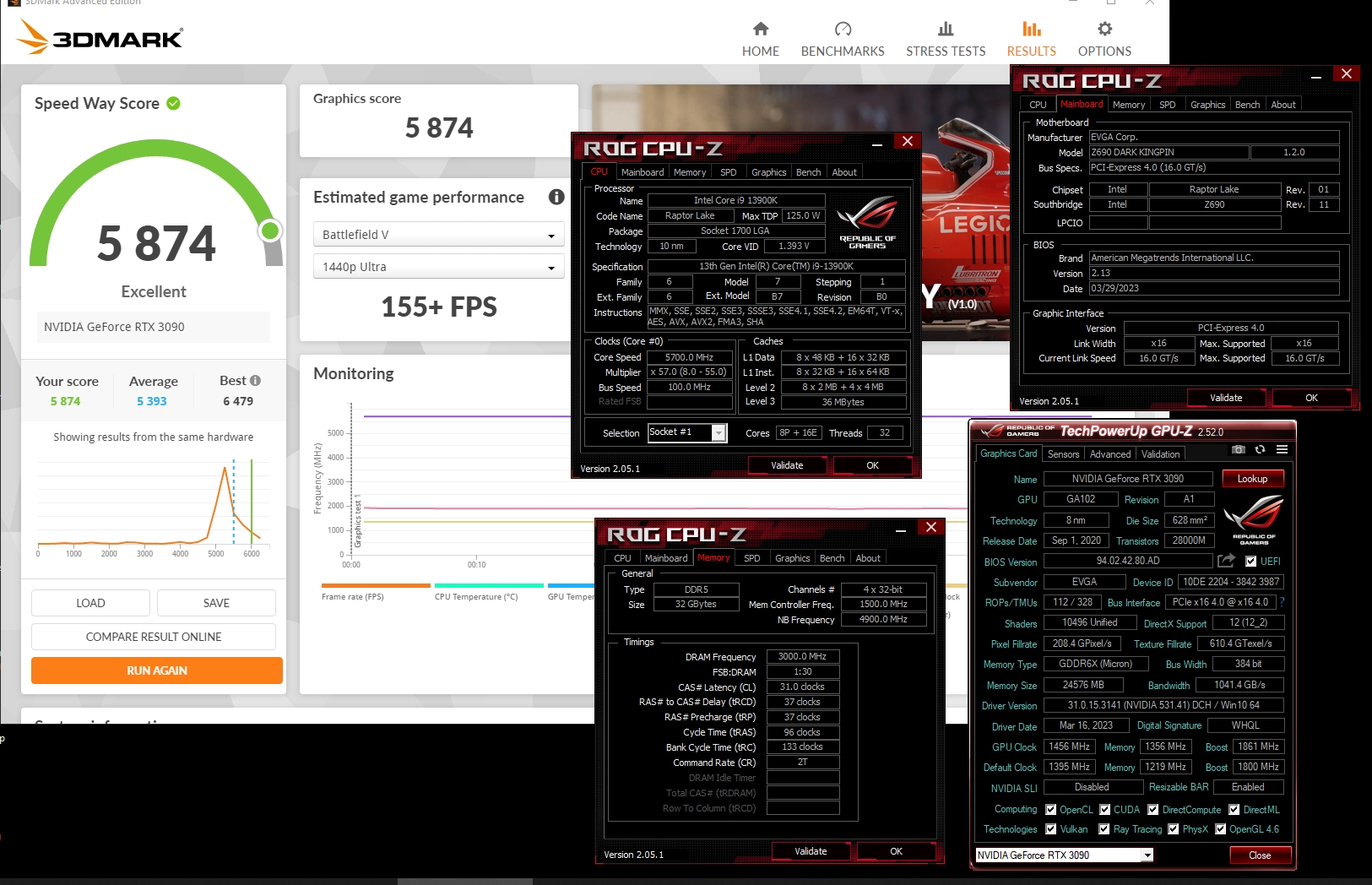Image resolution: width=1372 pixels, height=885 pixels.
Task: Toggle the OpenCL checkbox in GPU-Z
Action: pyautogui.click(x=1051, y=809)
